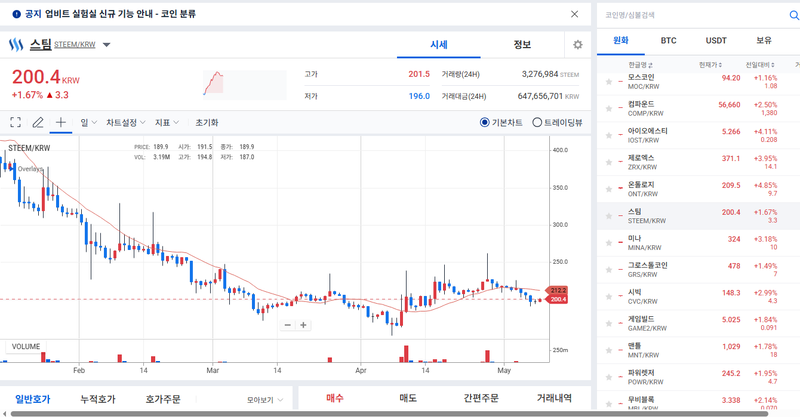
Task: Click the horizontal scrollbar thumb
Action: coord(389,413)
